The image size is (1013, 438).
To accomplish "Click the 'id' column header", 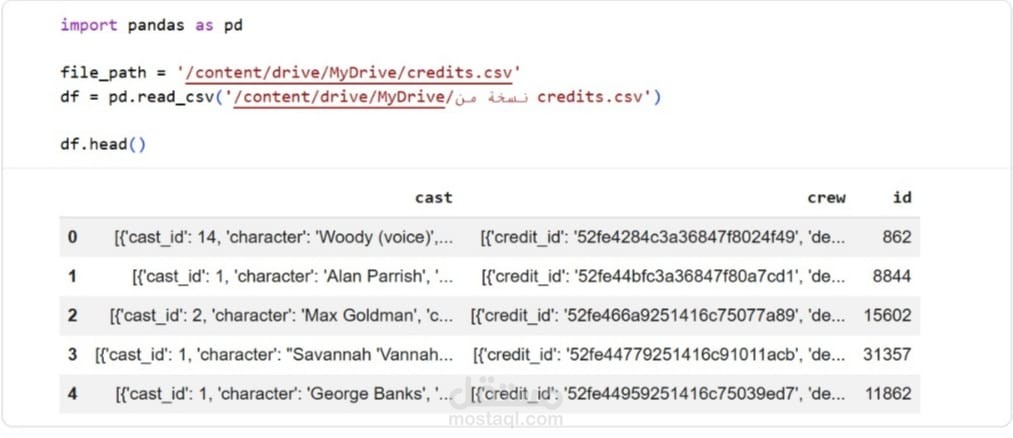I will pos(902,198).
